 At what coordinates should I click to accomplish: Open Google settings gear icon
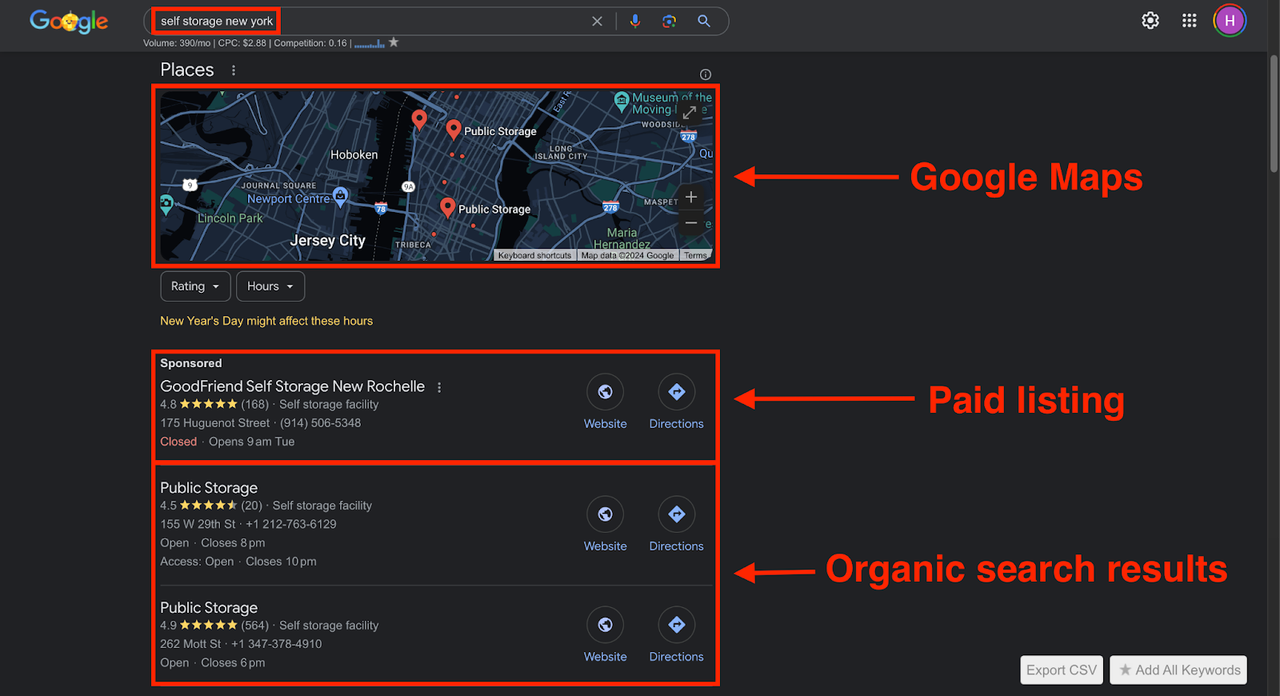(1151, 20)
